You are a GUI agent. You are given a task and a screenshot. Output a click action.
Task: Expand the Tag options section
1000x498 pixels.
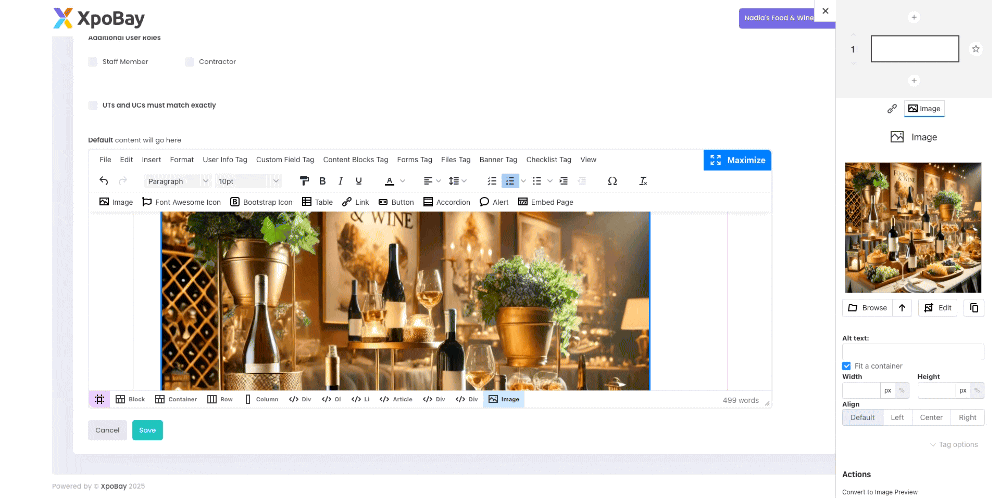point(953,444)
